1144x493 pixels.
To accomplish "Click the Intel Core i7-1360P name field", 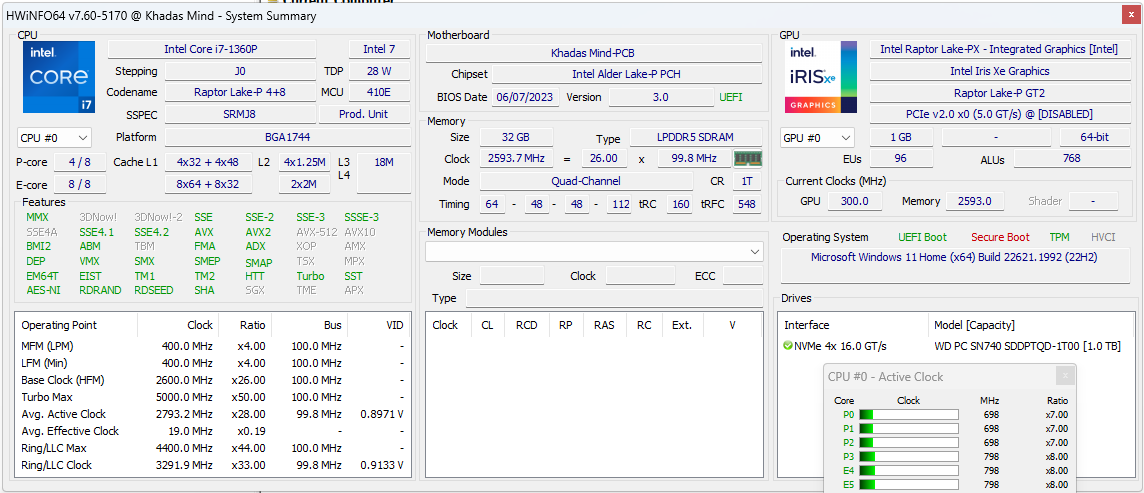I will 212,49.
